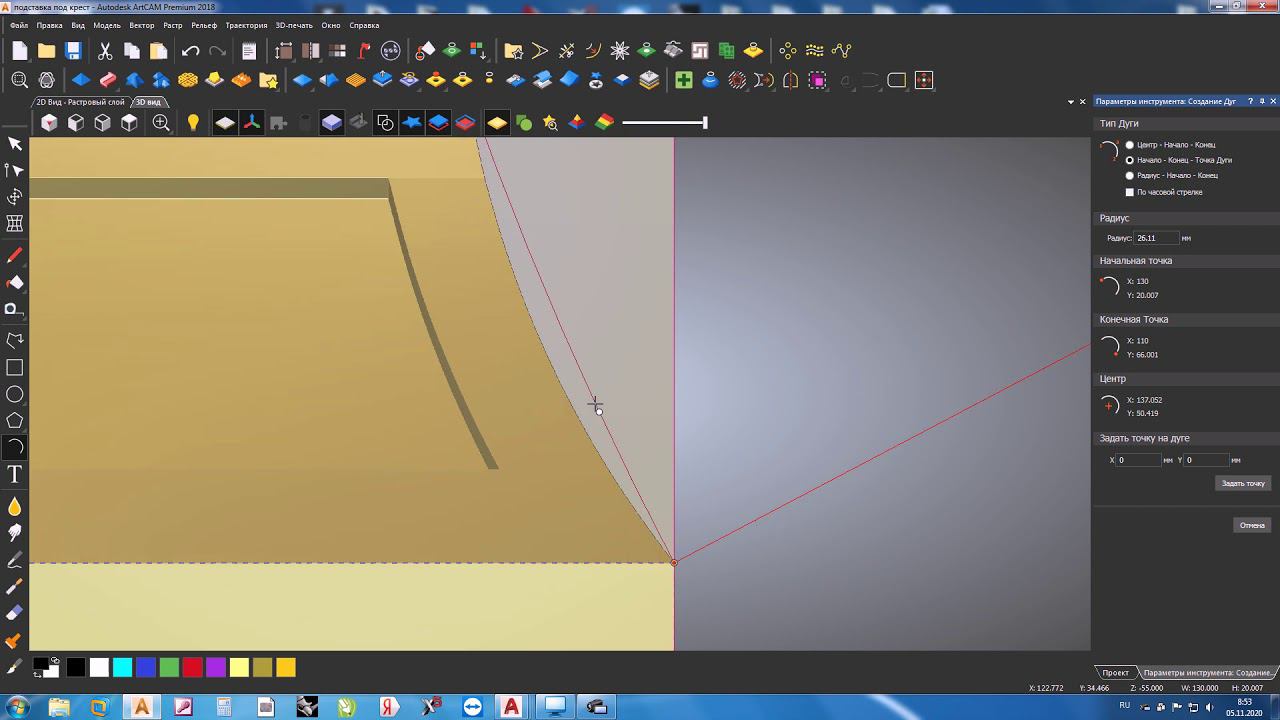Image resolution: width=1280 pixels, height=720 pixels.
Task: Save the model with the floppy disk icon
Action: coord(73,51)
